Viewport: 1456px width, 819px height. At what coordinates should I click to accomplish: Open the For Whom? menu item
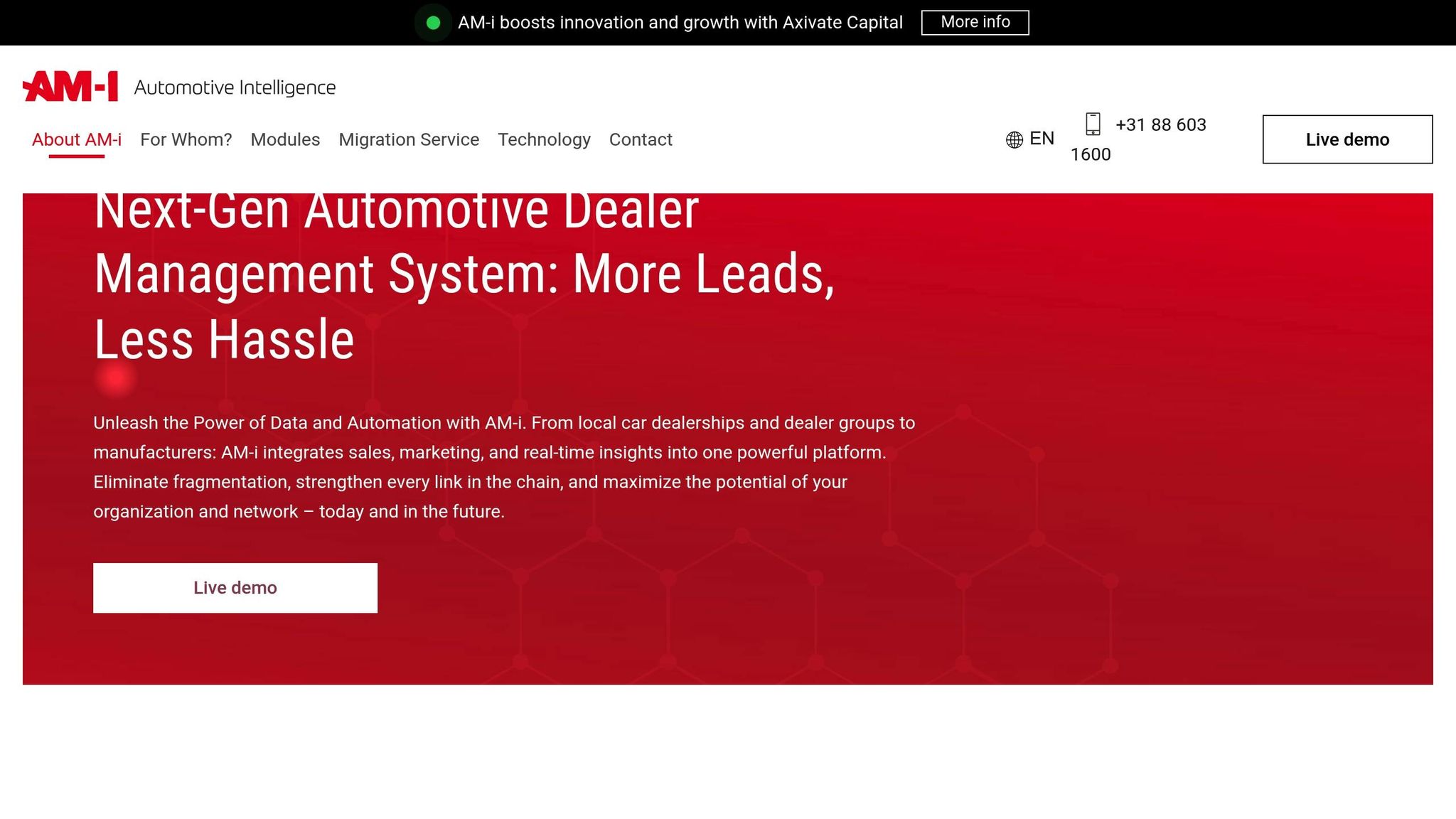tap(186, 139)
